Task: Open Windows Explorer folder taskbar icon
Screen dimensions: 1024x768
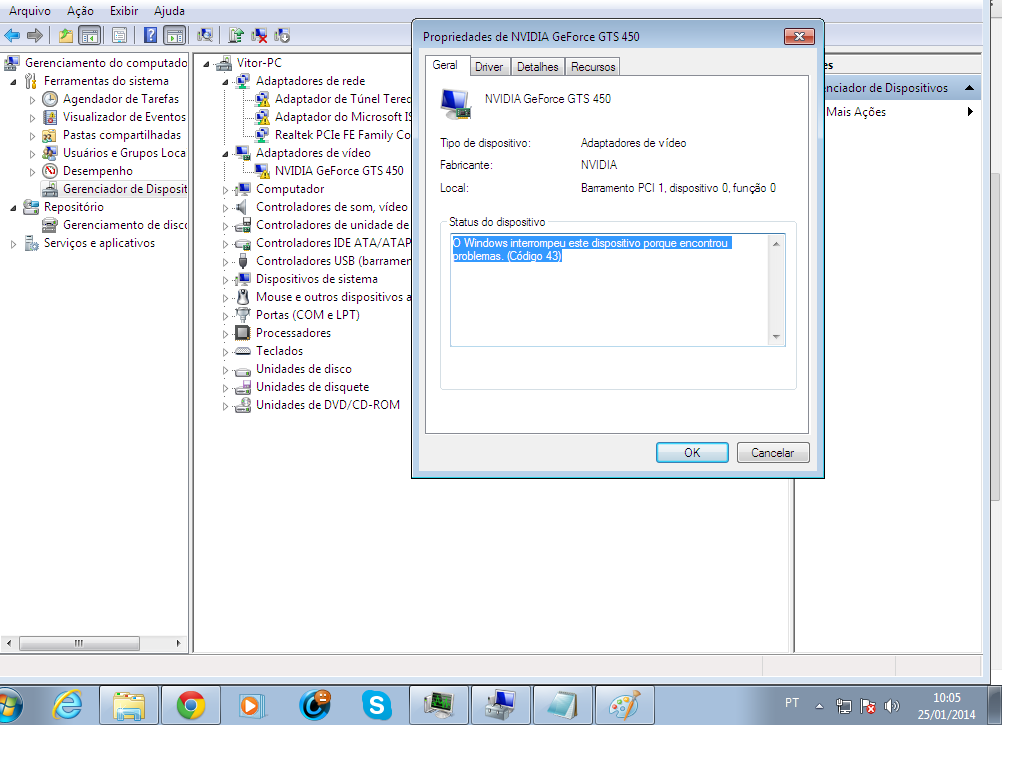Action: click(x=129, y=705)
